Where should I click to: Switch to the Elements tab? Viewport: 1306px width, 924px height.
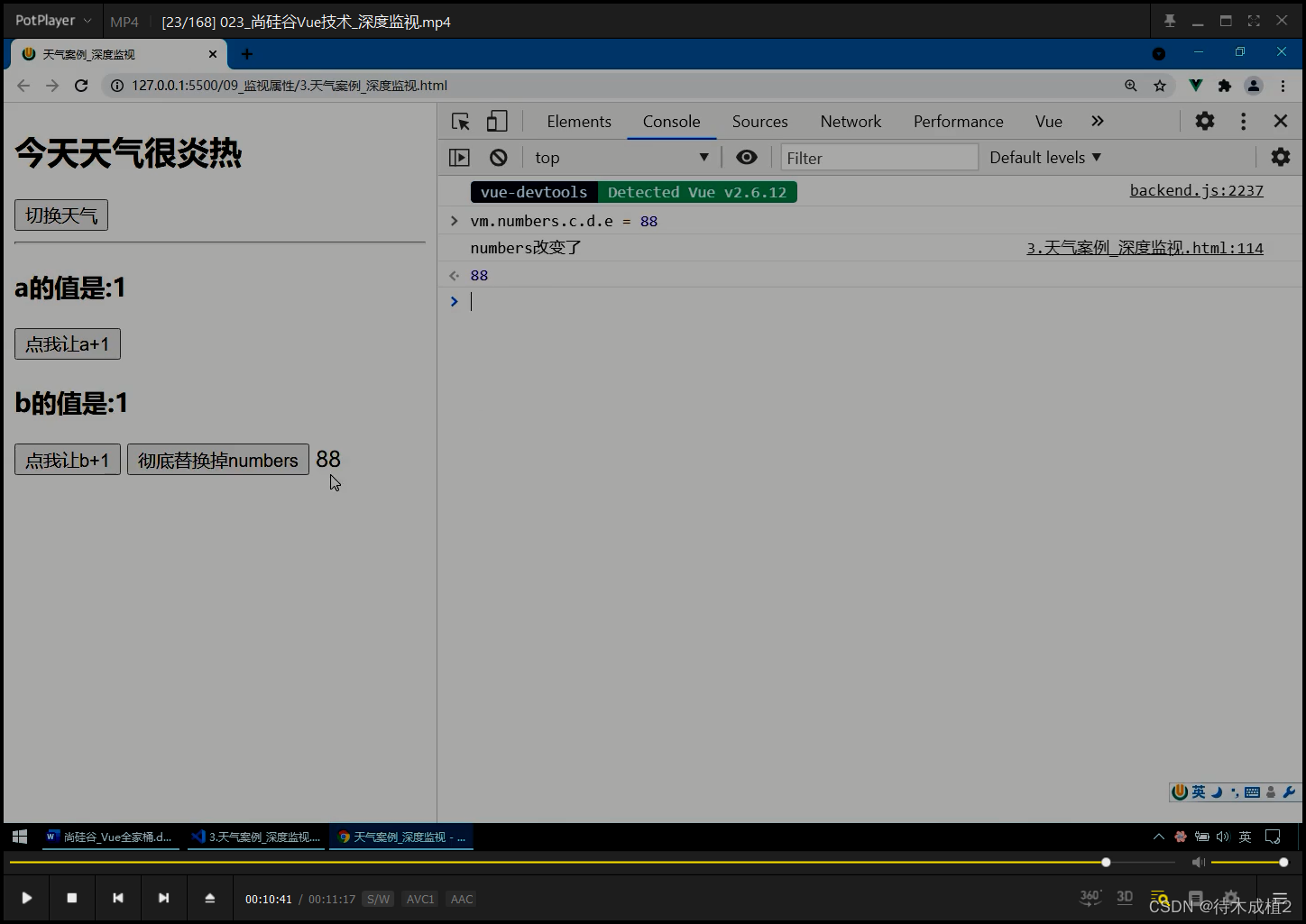[x=579, y=122]
